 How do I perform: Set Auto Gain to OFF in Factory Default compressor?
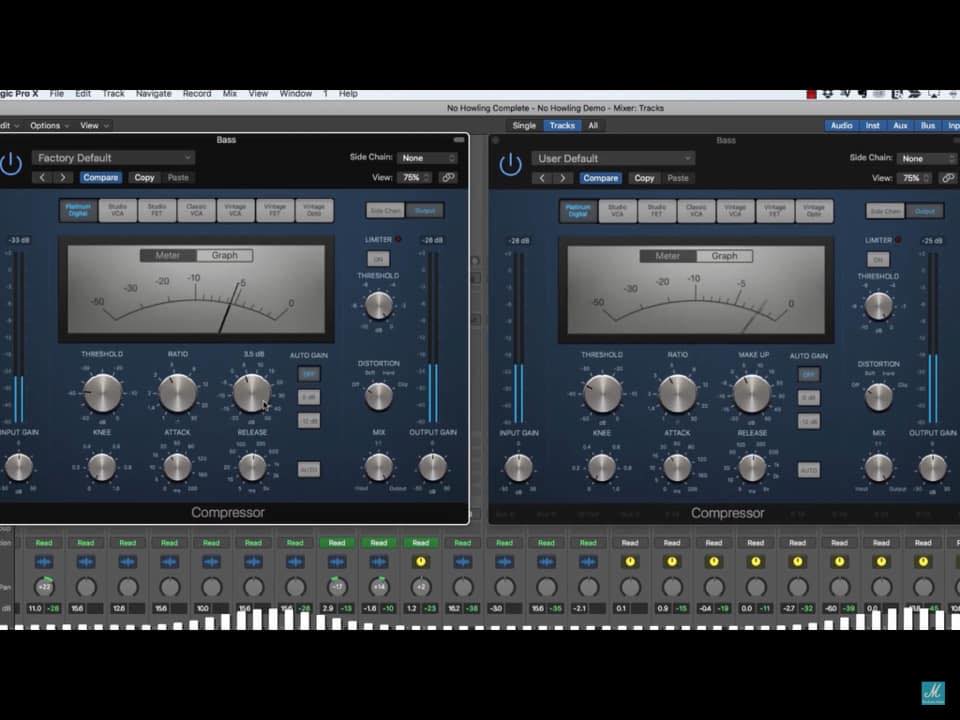(x=309, y=373)
